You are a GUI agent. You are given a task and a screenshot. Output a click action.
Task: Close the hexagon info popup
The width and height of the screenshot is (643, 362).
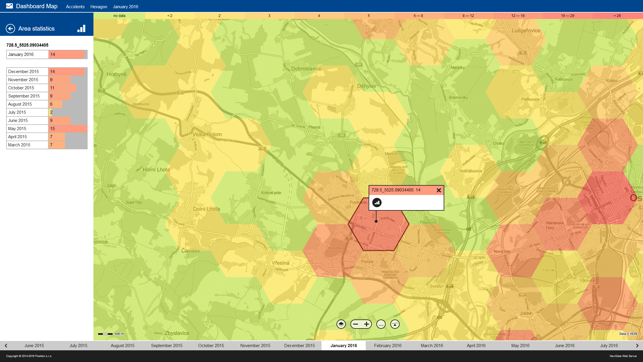(x=439, y=190)
